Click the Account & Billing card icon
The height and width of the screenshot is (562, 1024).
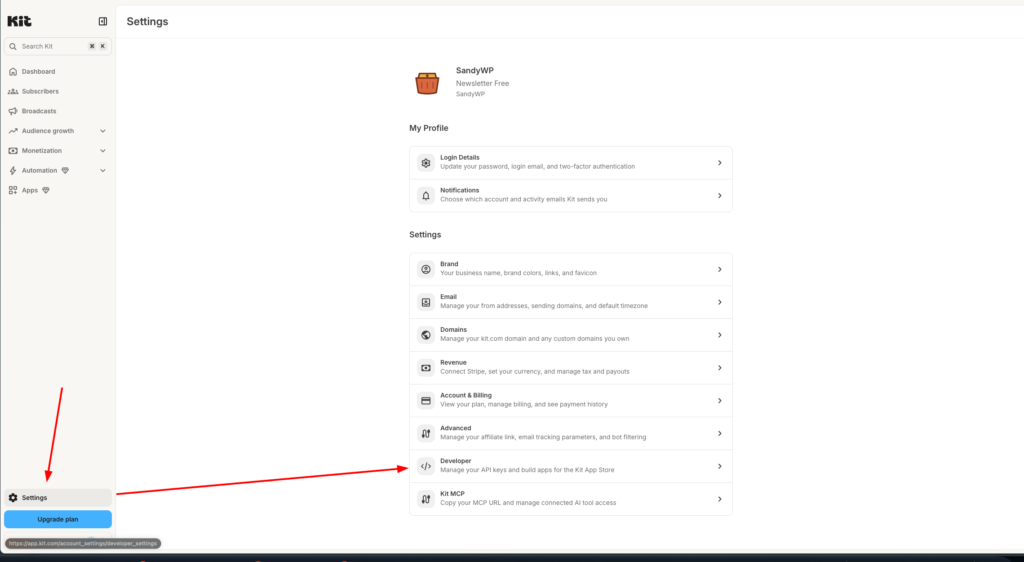426,401
